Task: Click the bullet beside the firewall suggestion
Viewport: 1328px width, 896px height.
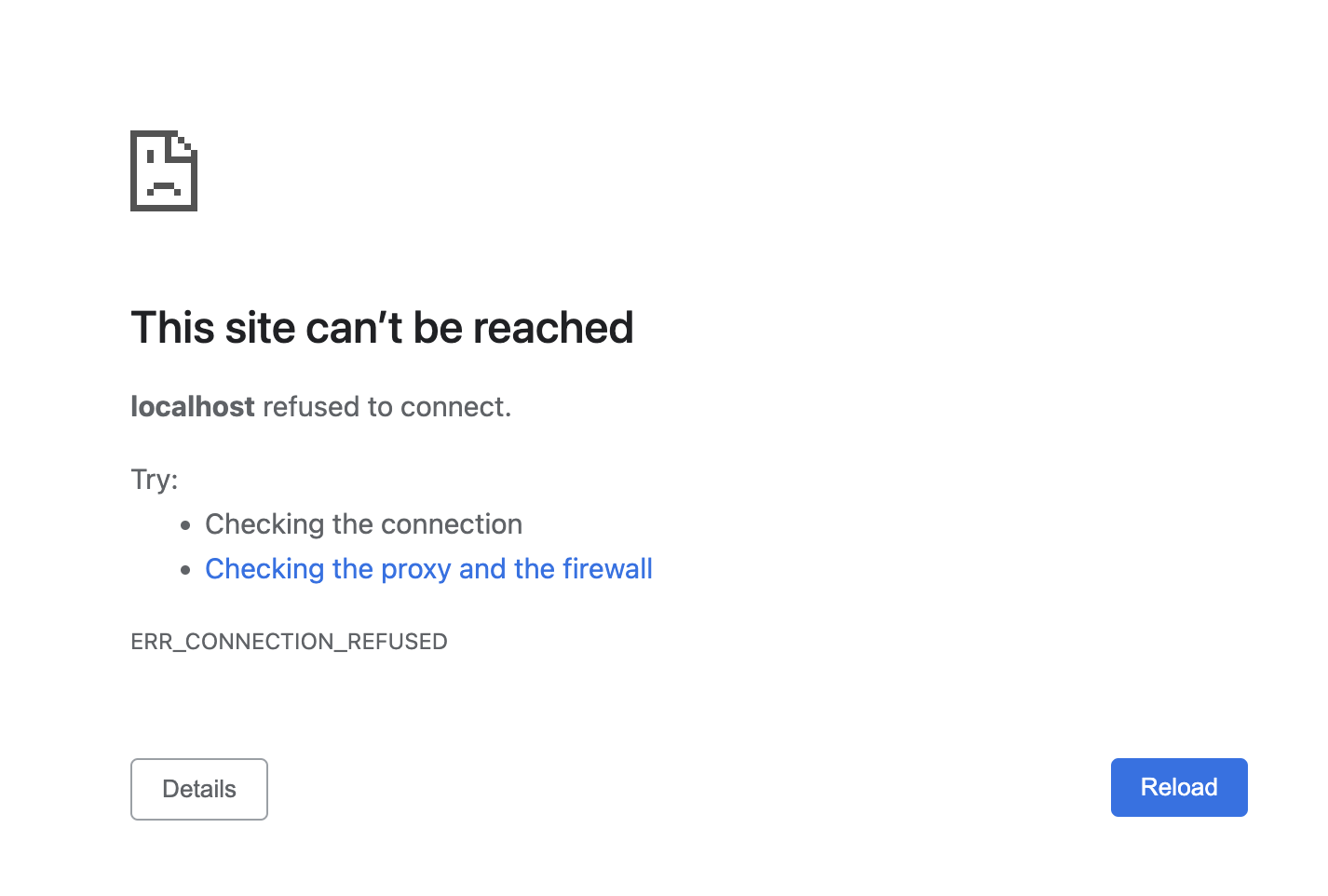Action: pos(186,570)
